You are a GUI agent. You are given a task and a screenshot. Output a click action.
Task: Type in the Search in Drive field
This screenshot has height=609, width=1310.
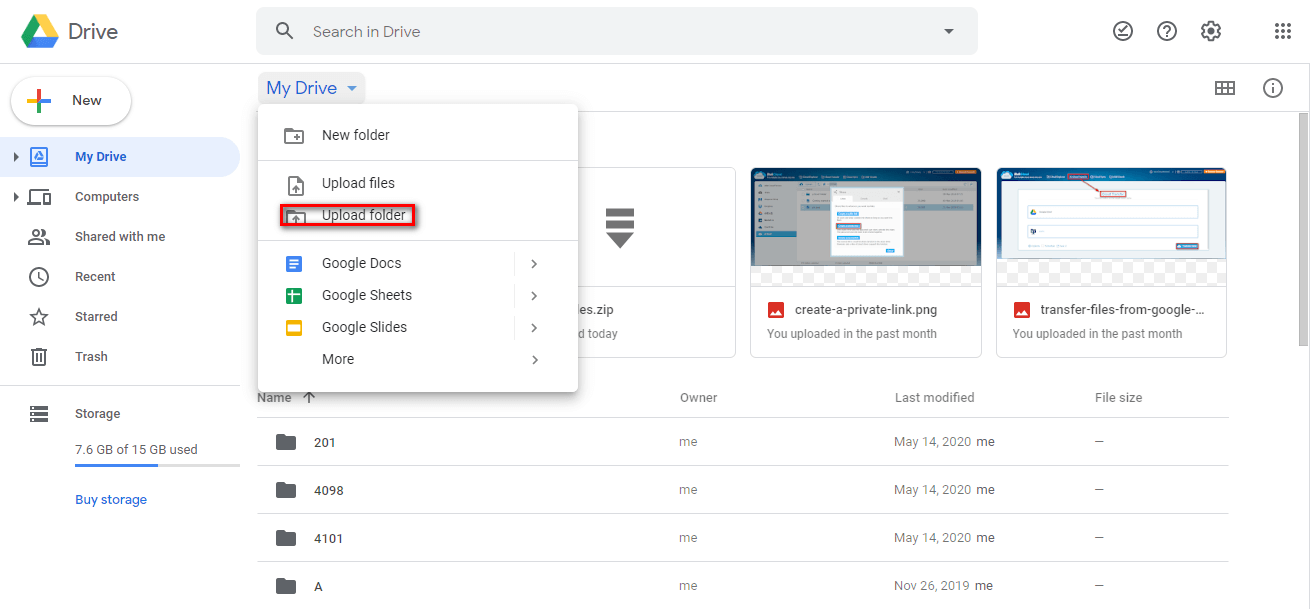(616, 31)
